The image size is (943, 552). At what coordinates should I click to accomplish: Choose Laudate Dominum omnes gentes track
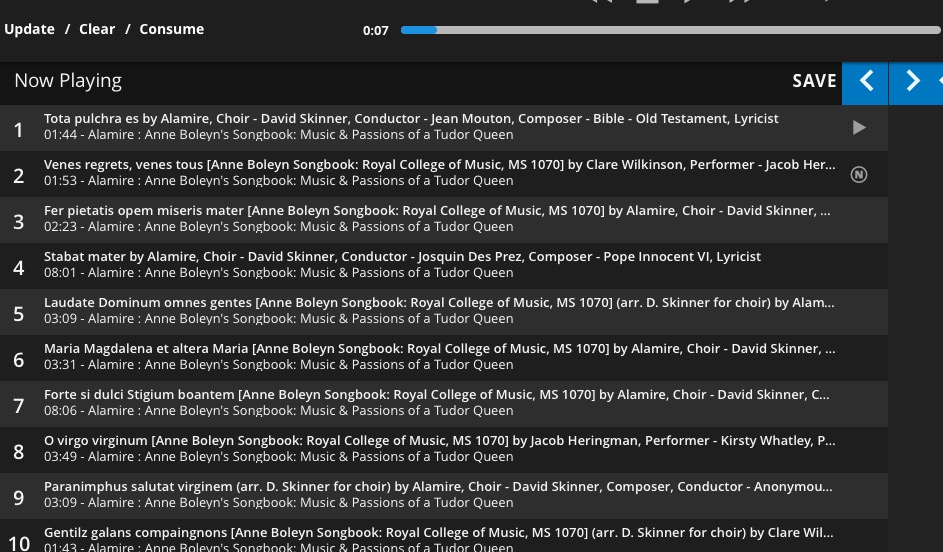(444, 311)
